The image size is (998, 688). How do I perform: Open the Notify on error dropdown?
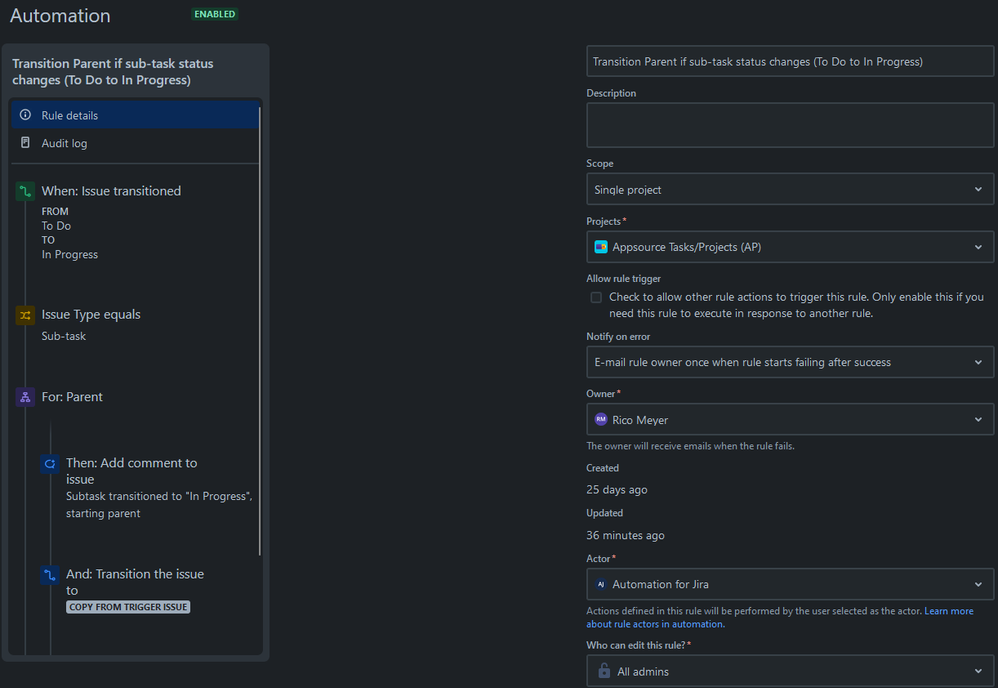(x=789, y=362)
